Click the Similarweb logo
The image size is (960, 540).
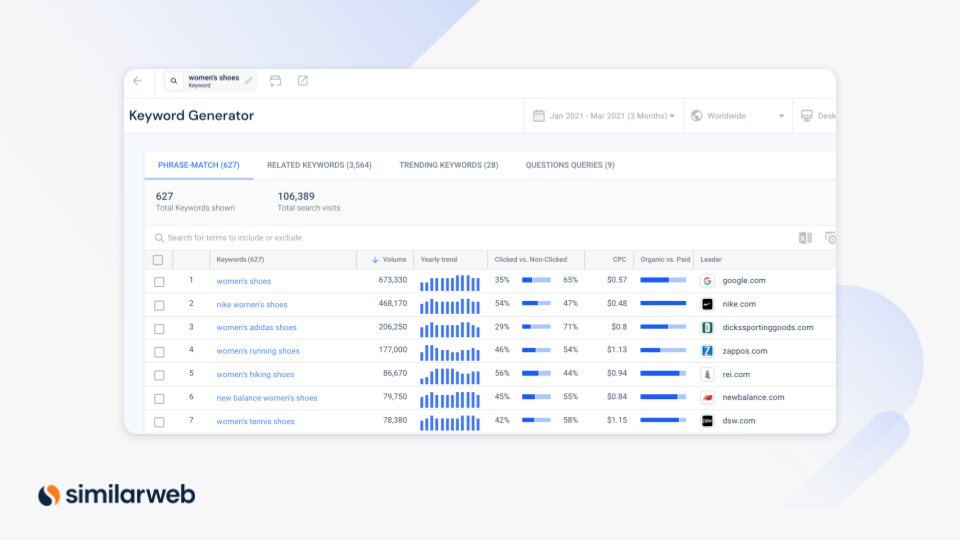(116, 495)
